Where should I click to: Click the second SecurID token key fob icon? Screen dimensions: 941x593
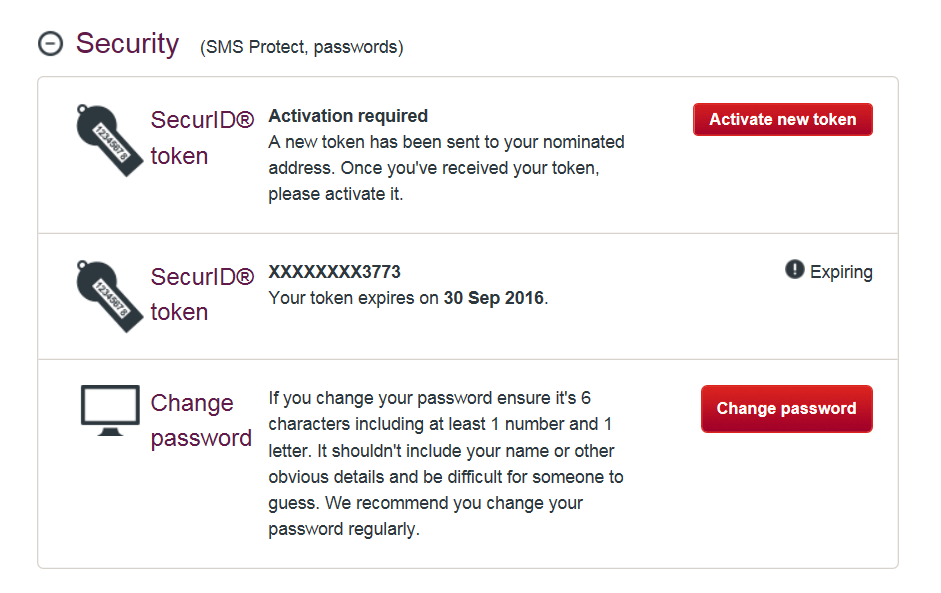[x=109, y=296]
